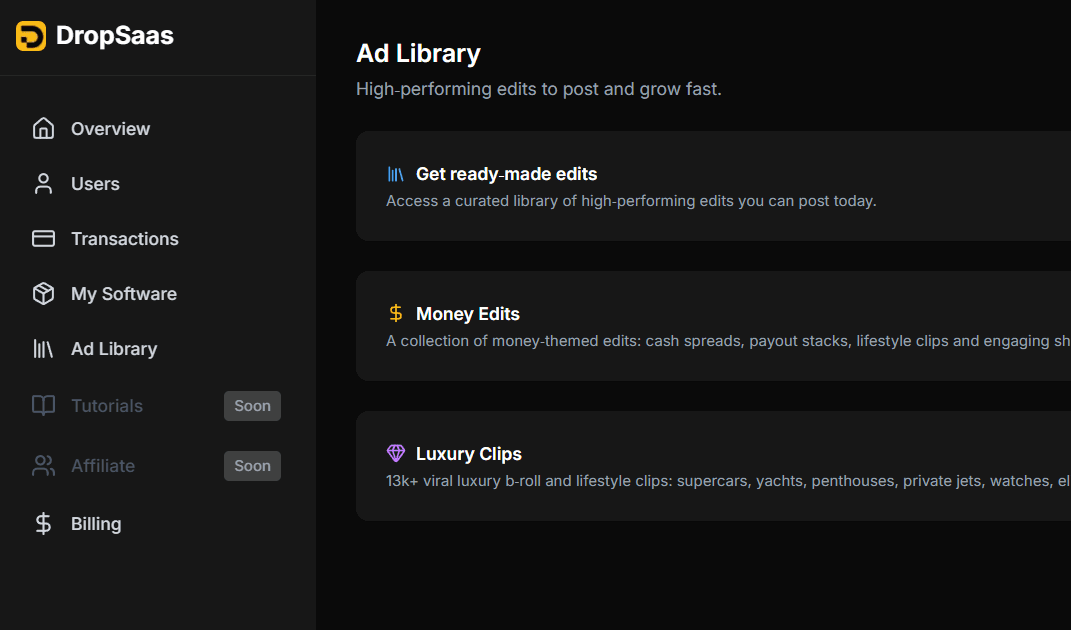Click the Tutorials open book icon
The height and width of the screenshot is (630, 1071).
[x=43, y=406]
